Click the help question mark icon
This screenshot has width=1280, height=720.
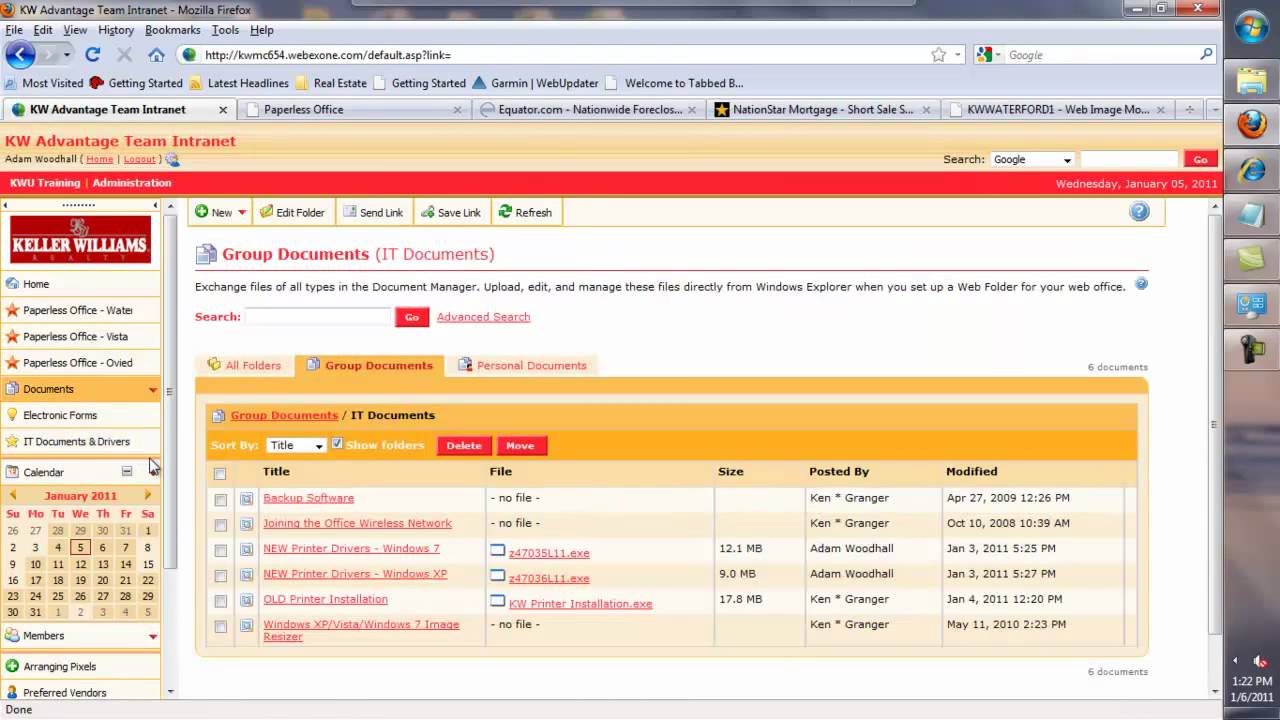(x=1139, y=212)
